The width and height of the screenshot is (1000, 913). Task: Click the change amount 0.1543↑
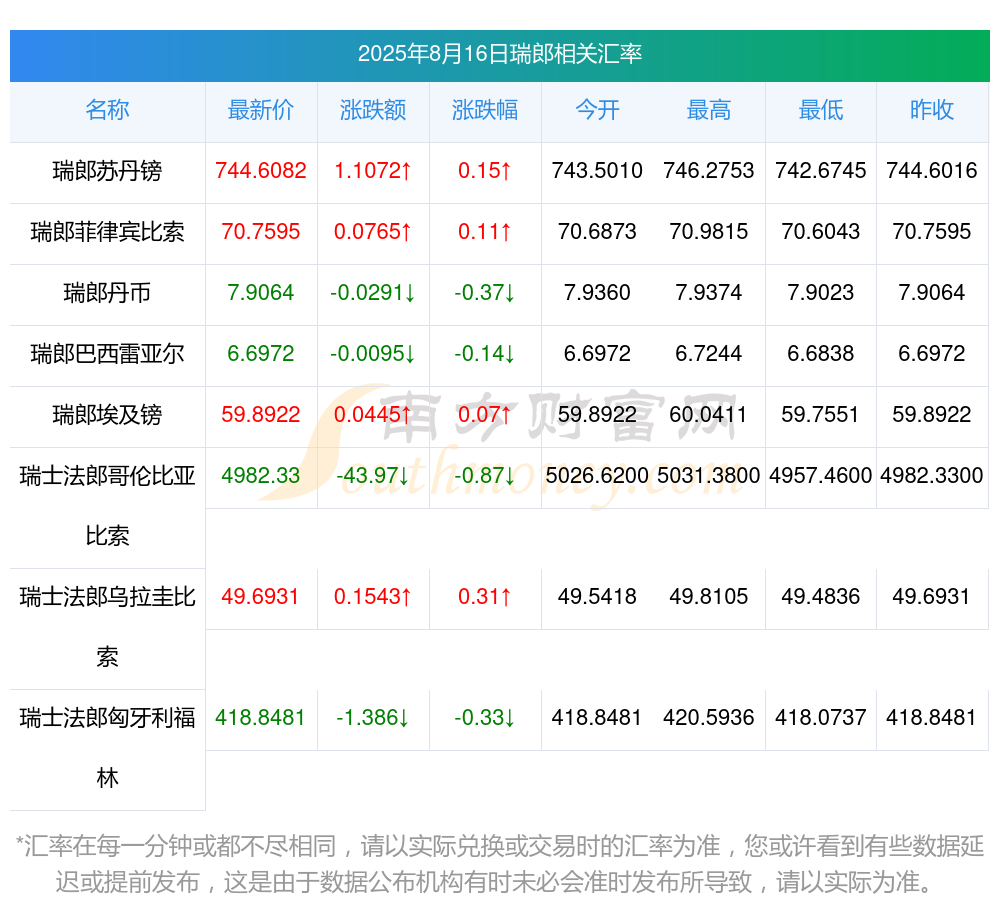click(373, 597)
